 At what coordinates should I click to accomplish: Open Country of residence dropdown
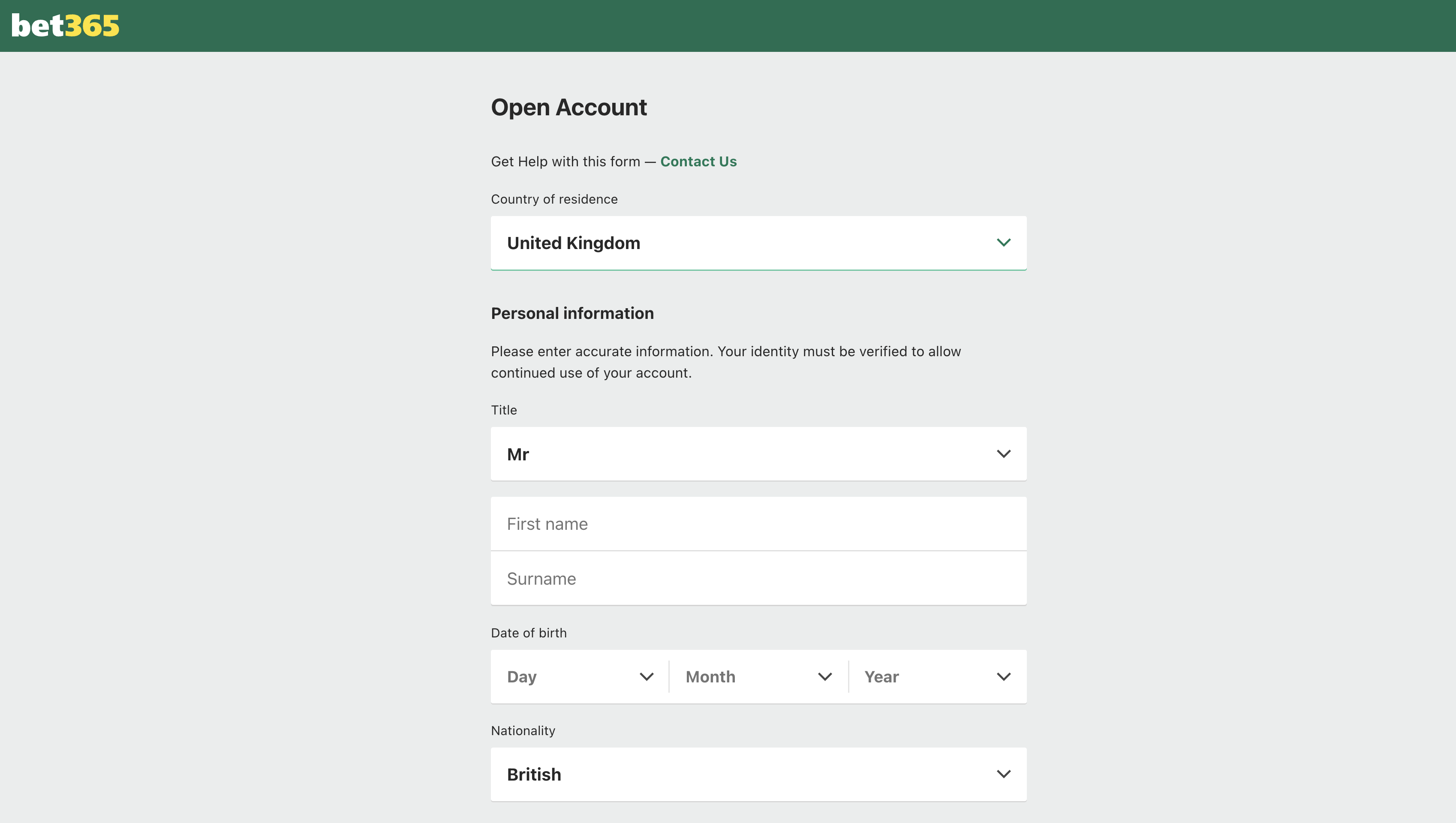point(758,243)
